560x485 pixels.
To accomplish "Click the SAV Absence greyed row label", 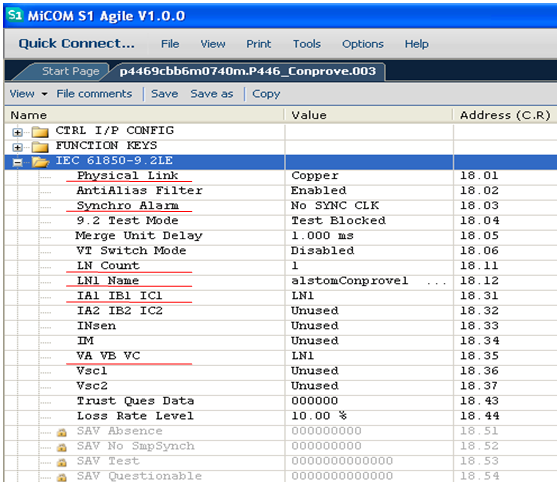I will tap(119, 431).
